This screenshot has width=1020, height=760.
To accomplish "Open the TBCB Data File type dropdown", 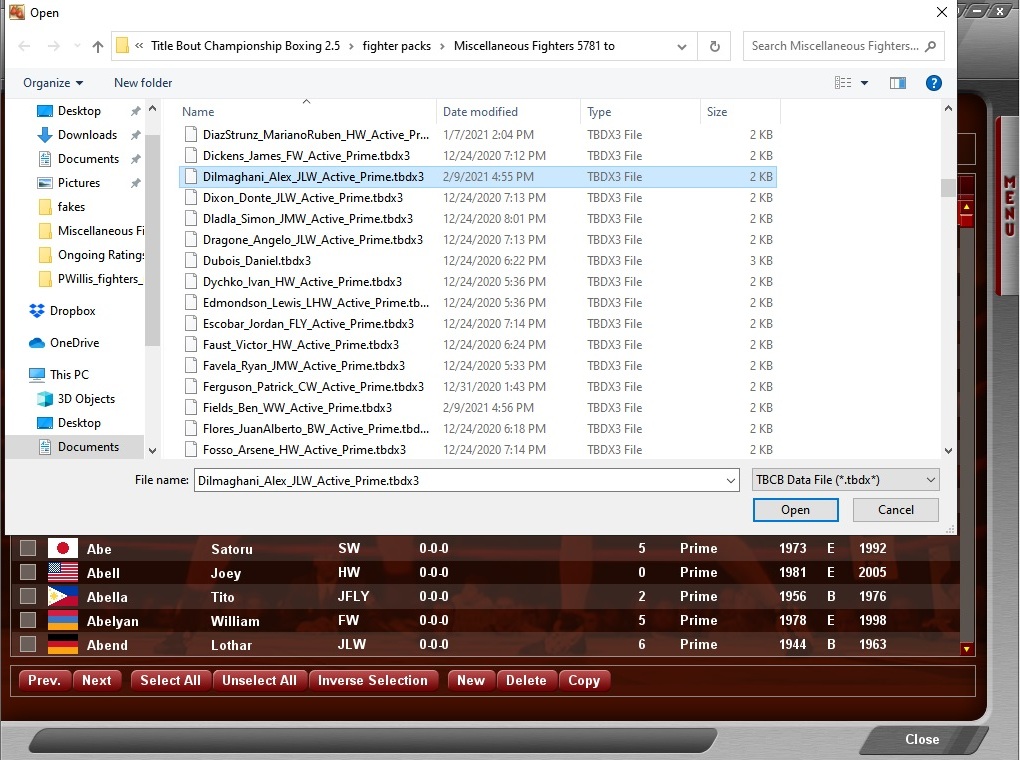I will click(x=845, y=480).
